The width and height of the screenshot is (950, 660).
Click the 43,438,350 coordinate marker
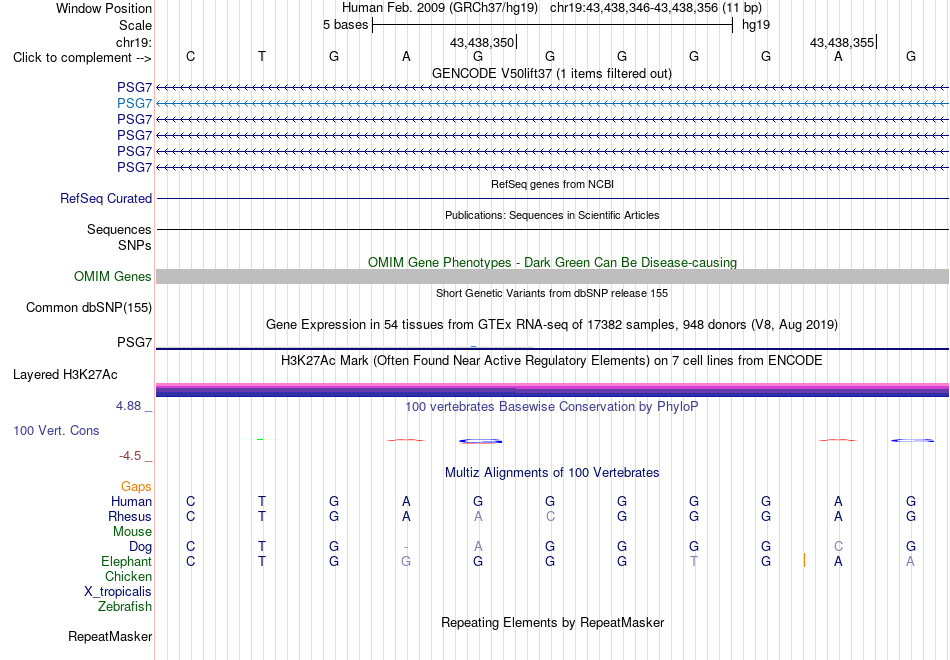pyautogui.click(x=482, y=42)
